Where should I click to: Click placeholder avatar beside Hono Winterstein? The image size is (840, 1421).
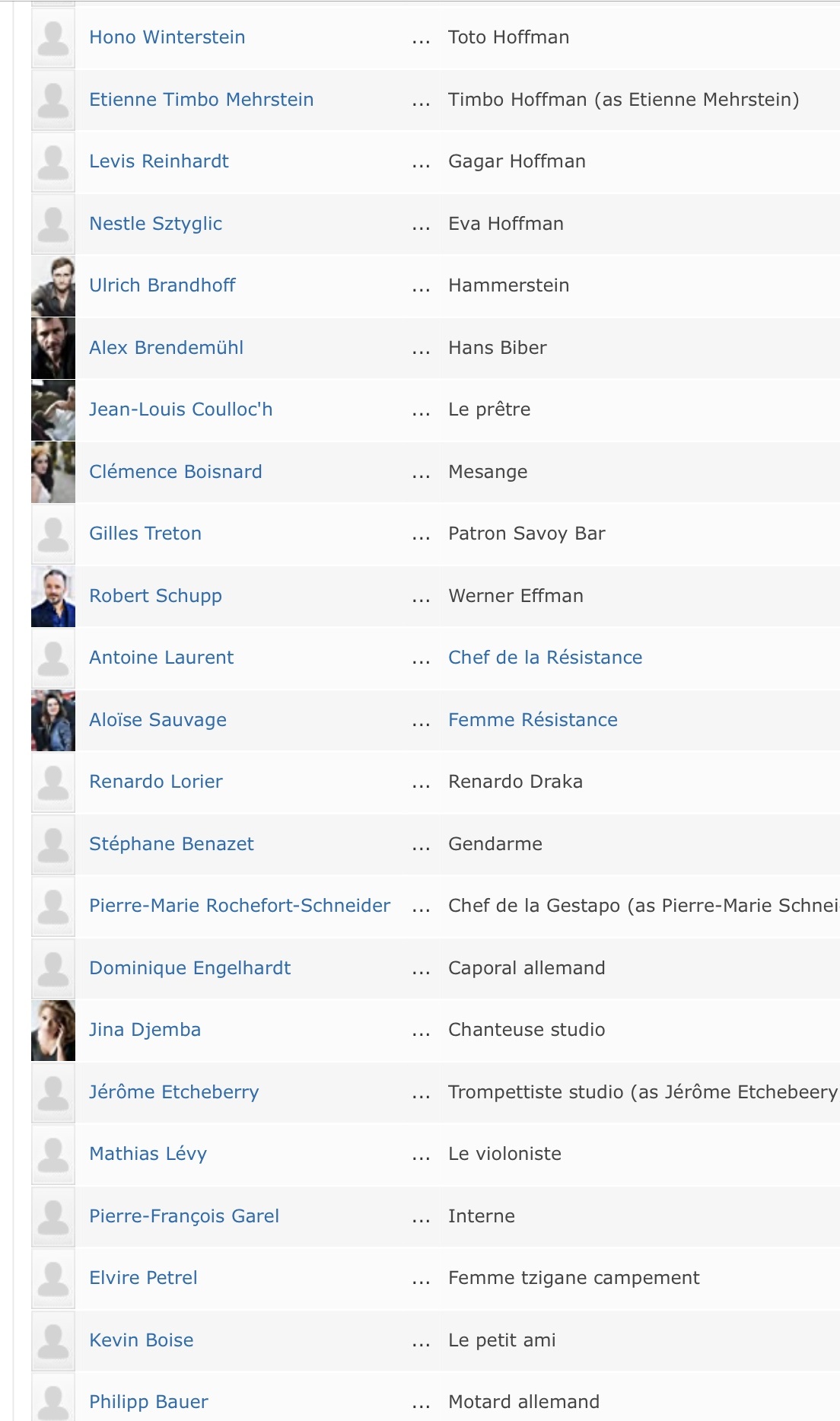[x=53, y=38]
